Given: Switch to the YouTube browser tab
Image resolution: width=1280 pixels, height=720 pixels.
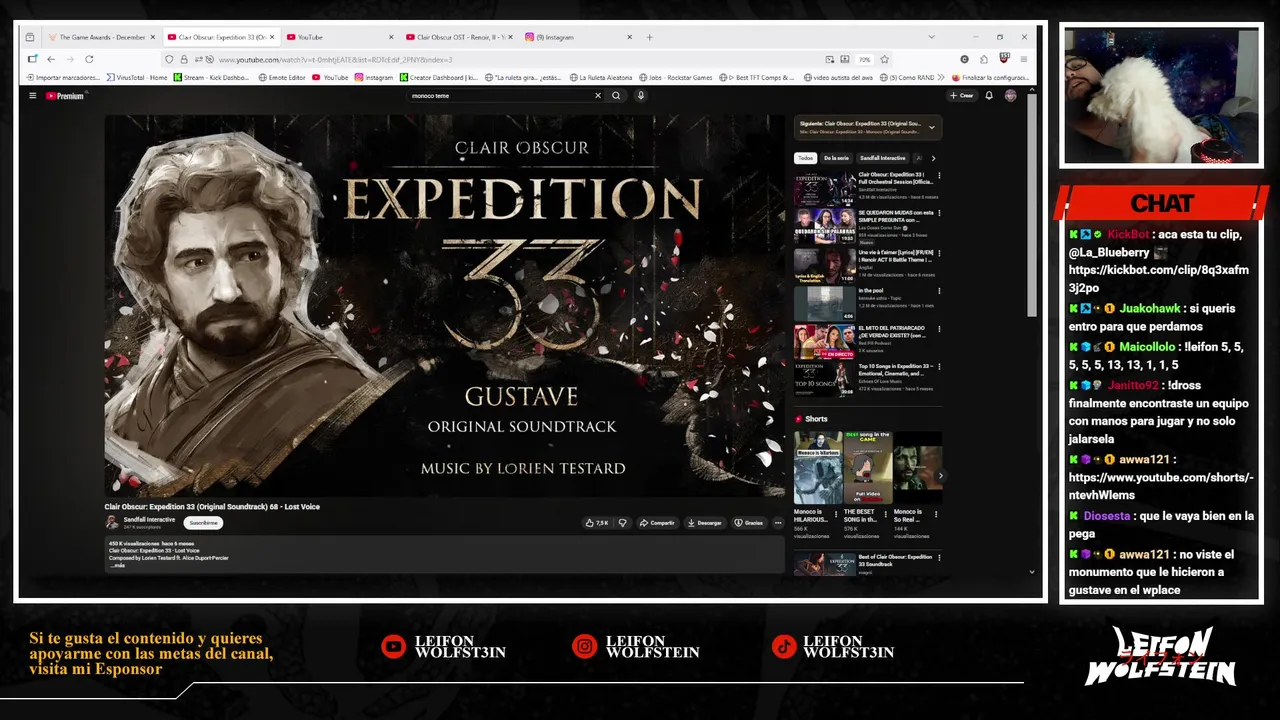Looking at the screenshot, I should 340,37.
